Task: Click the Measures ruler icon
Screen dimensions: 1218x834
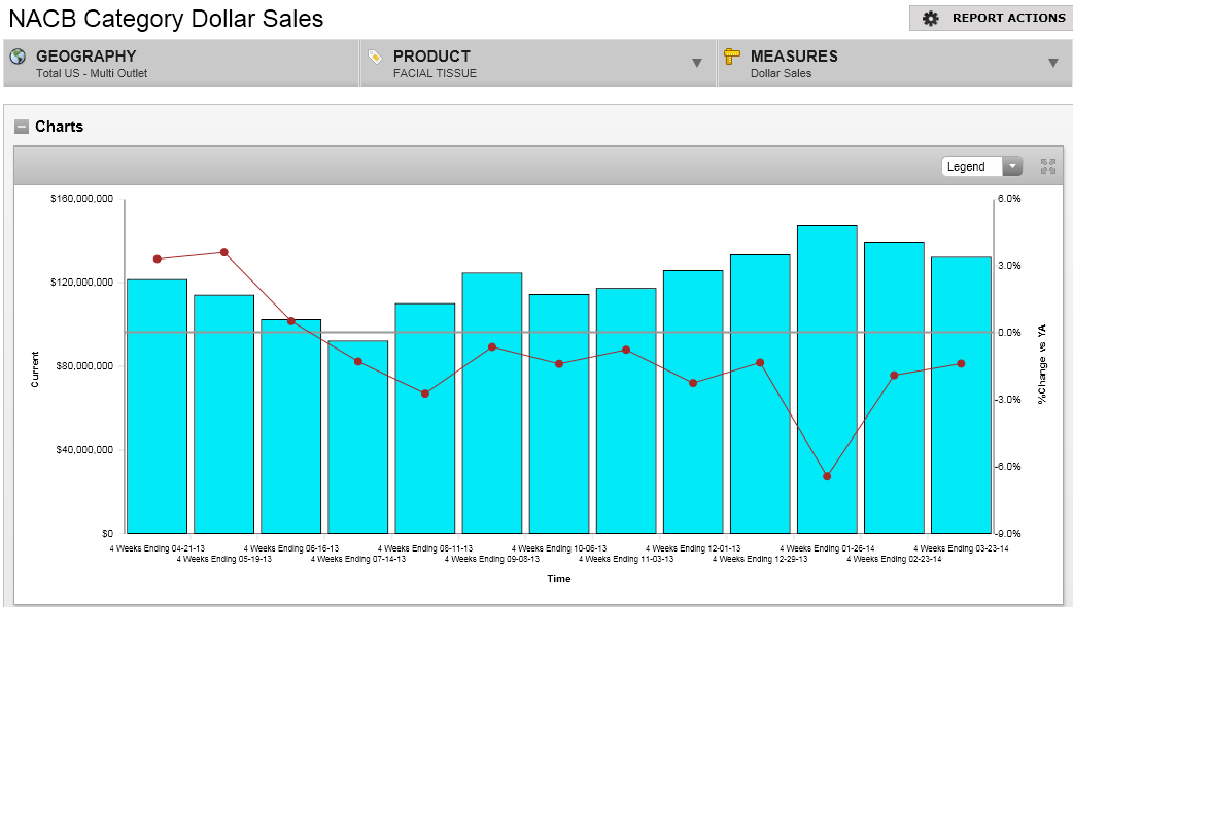Action: pos(731,57)
